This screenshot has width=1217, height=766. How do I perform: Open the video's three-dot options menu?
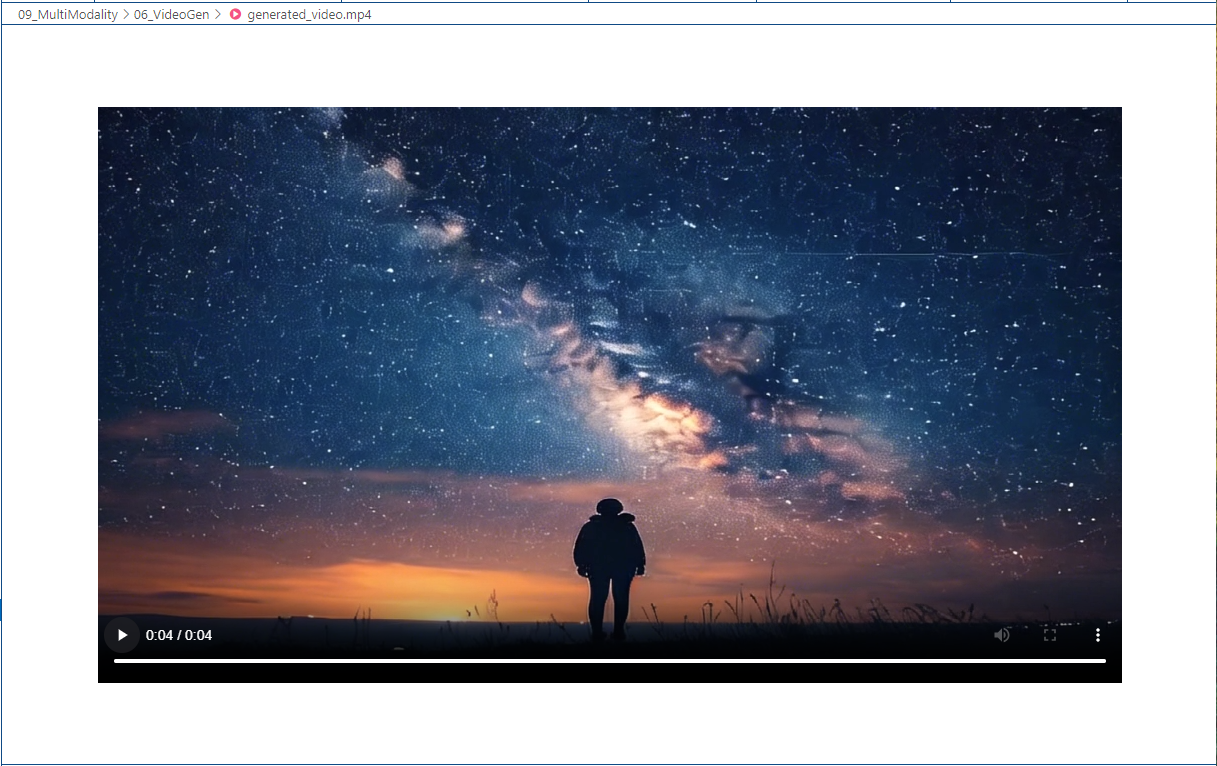(x=1098, y=635)
